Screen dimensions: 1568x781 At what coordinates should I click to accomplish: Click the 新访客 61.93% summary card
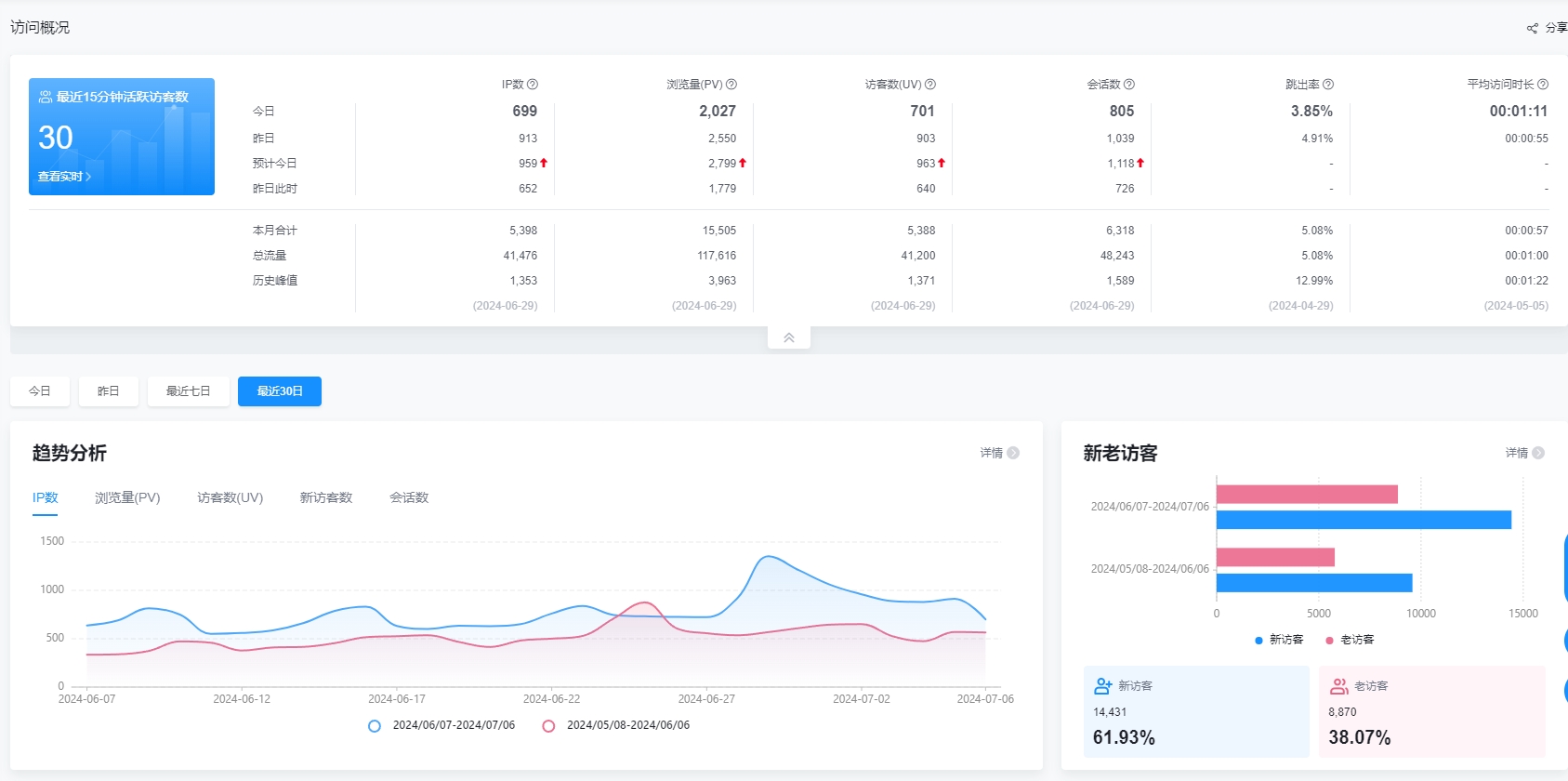click(1196, 711)
